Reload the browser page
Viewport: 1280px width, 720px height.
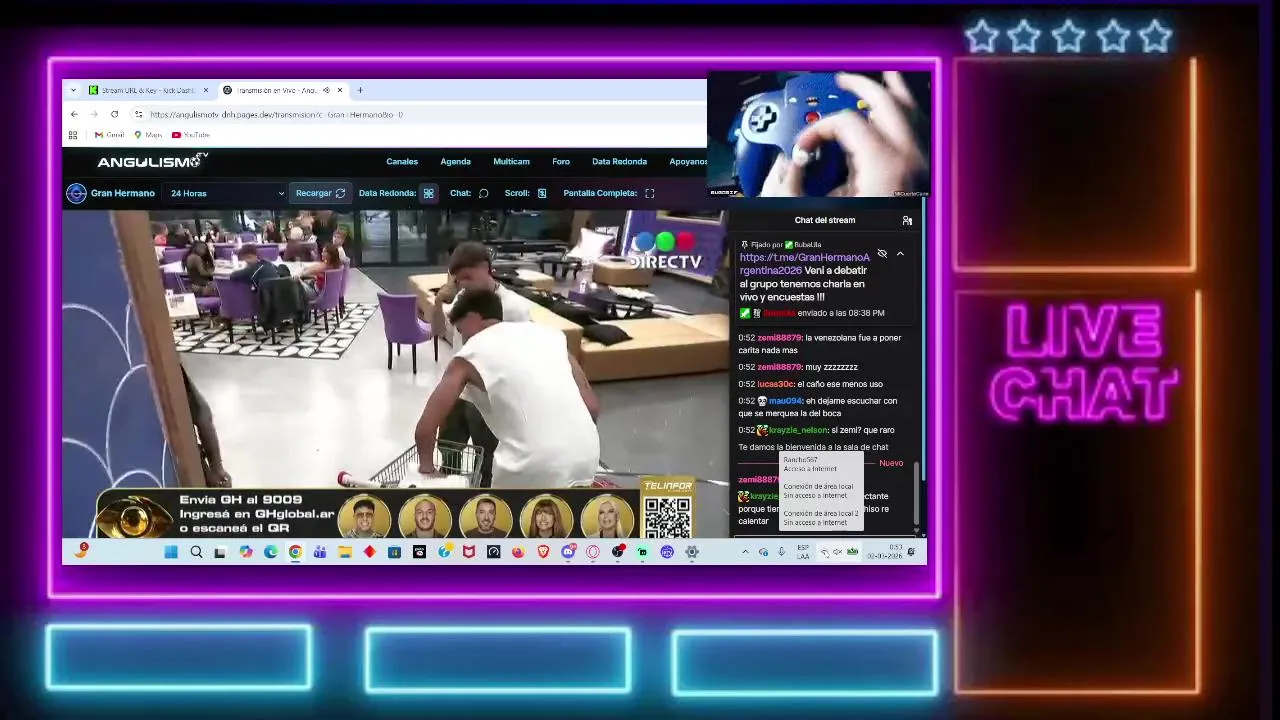click(114, 114)
